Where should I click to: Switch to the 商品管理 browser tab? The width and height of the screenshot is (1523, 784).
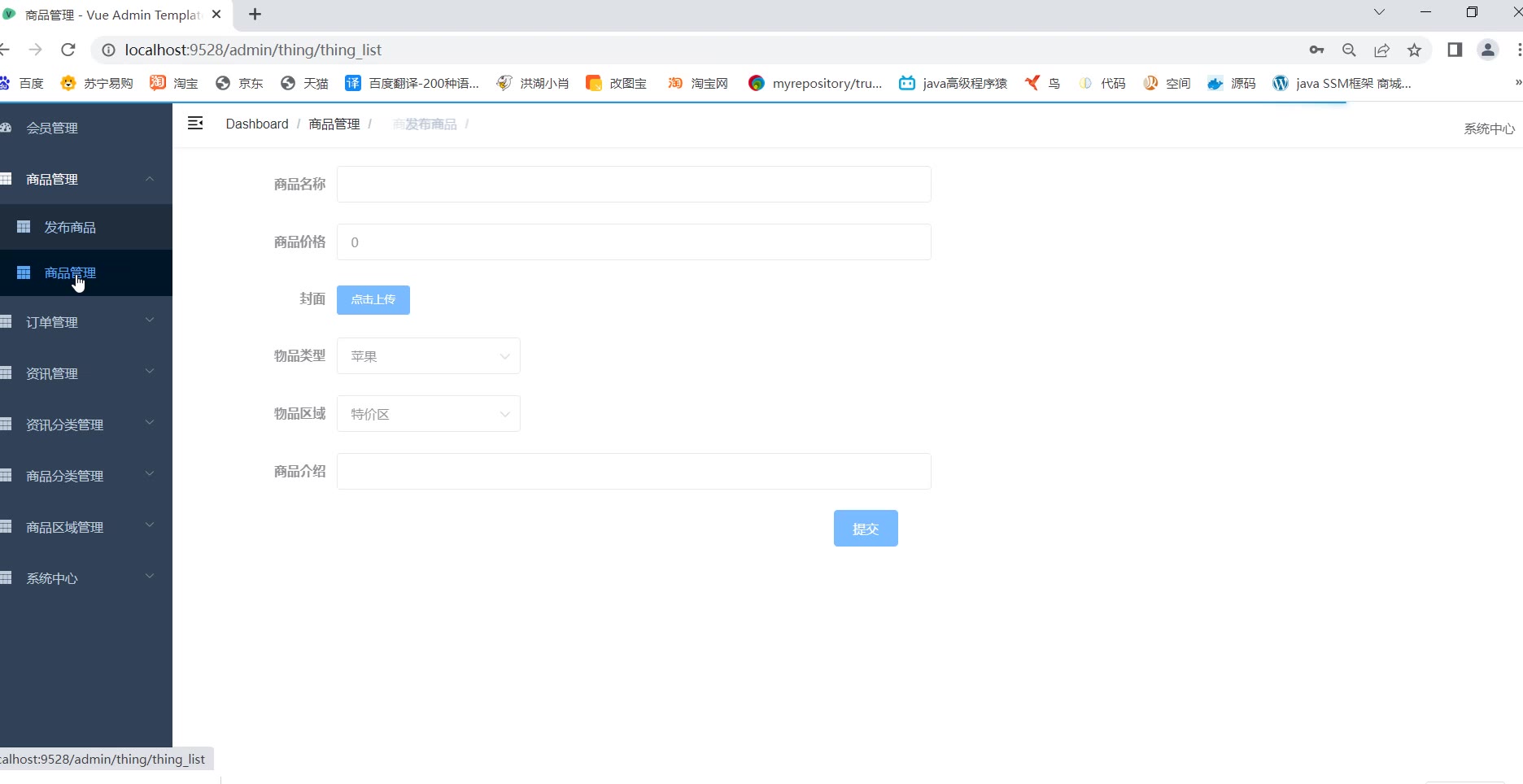tap(112, 15)
